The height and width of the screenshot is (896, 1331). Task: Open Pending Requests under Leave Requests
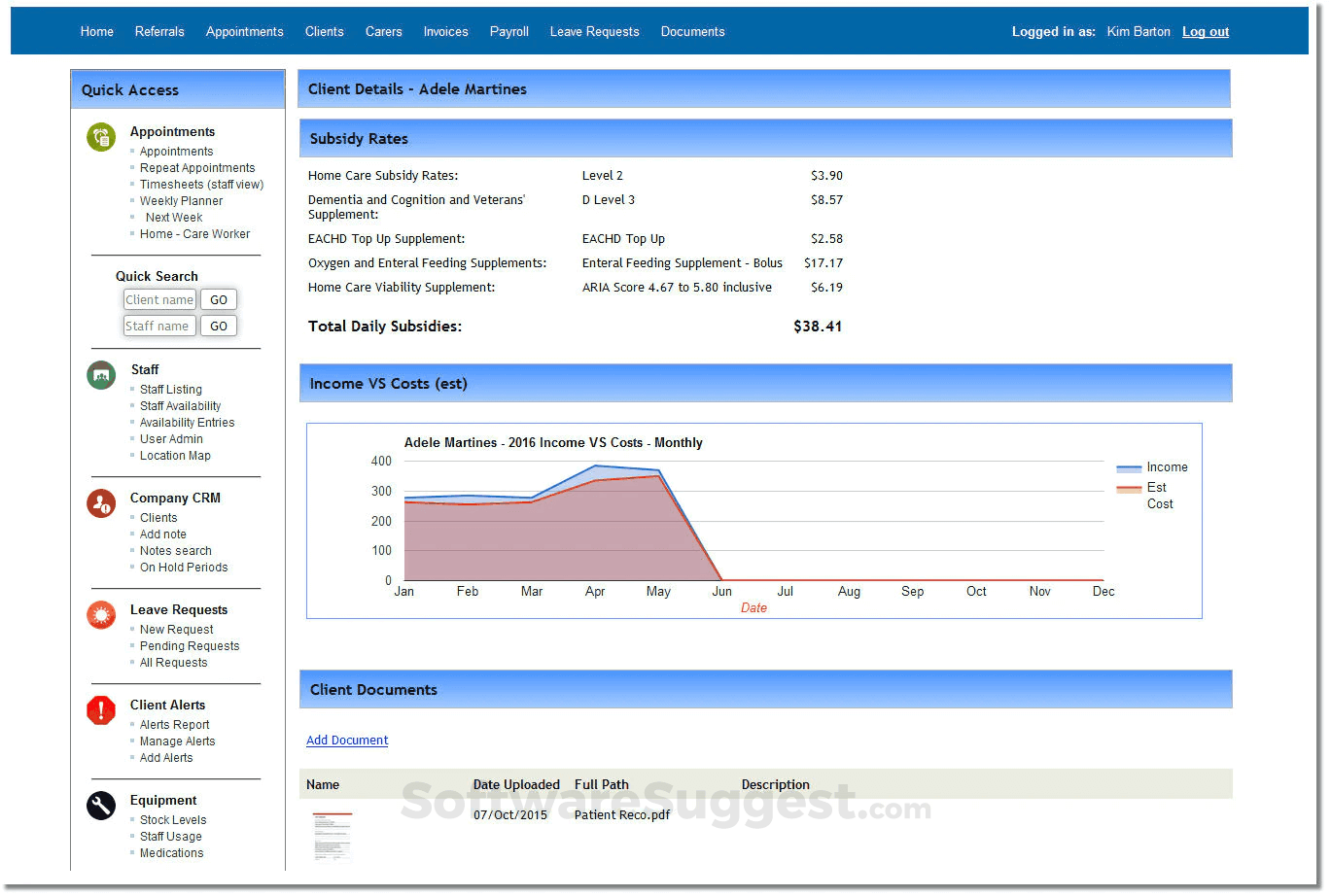tap(189, 646)
